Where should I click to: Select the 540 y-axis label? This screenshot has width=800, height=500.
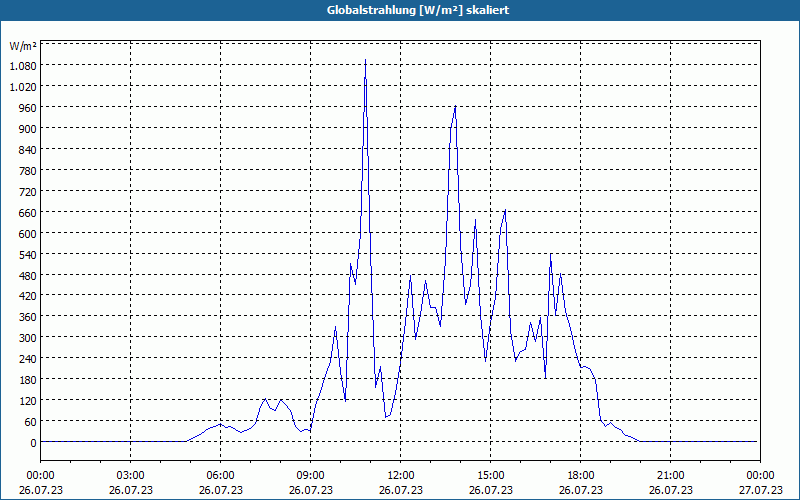coord(27,254)
